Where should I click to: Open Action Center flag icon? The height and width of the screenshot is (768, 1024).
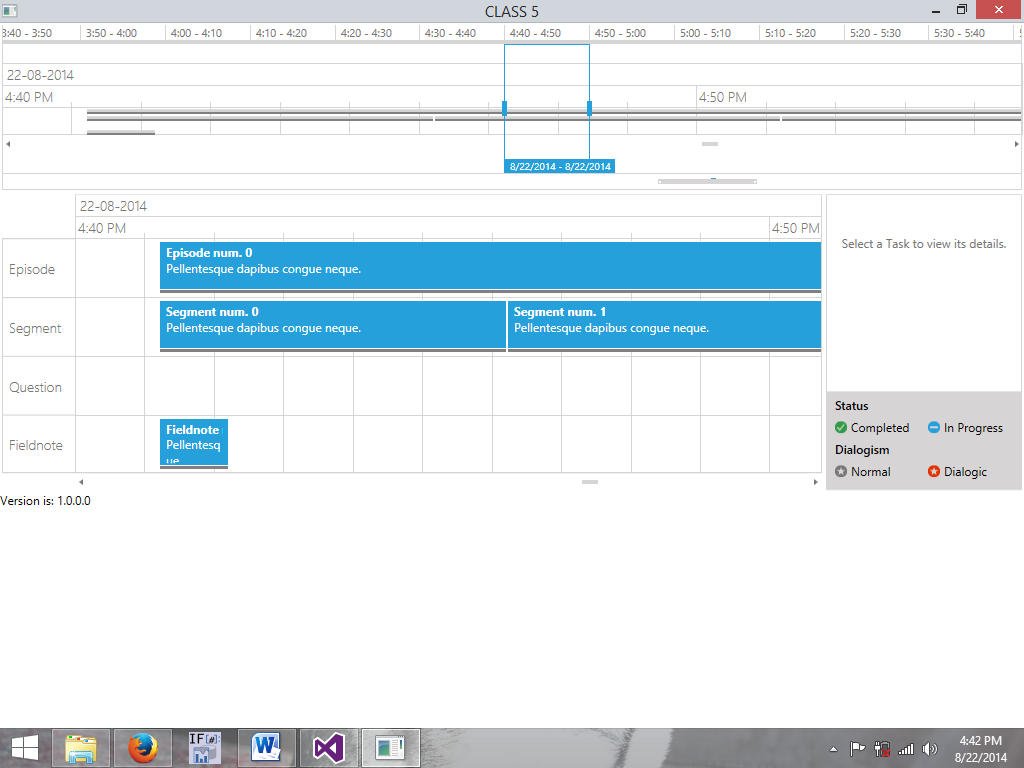pos(857,749)
